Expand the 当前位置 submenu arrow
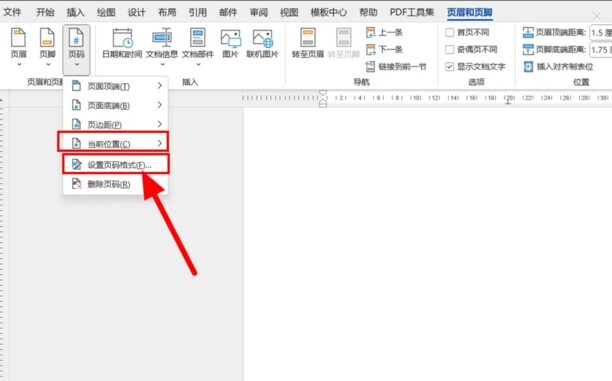Screen dimensions: 612x381 [160, 143]
